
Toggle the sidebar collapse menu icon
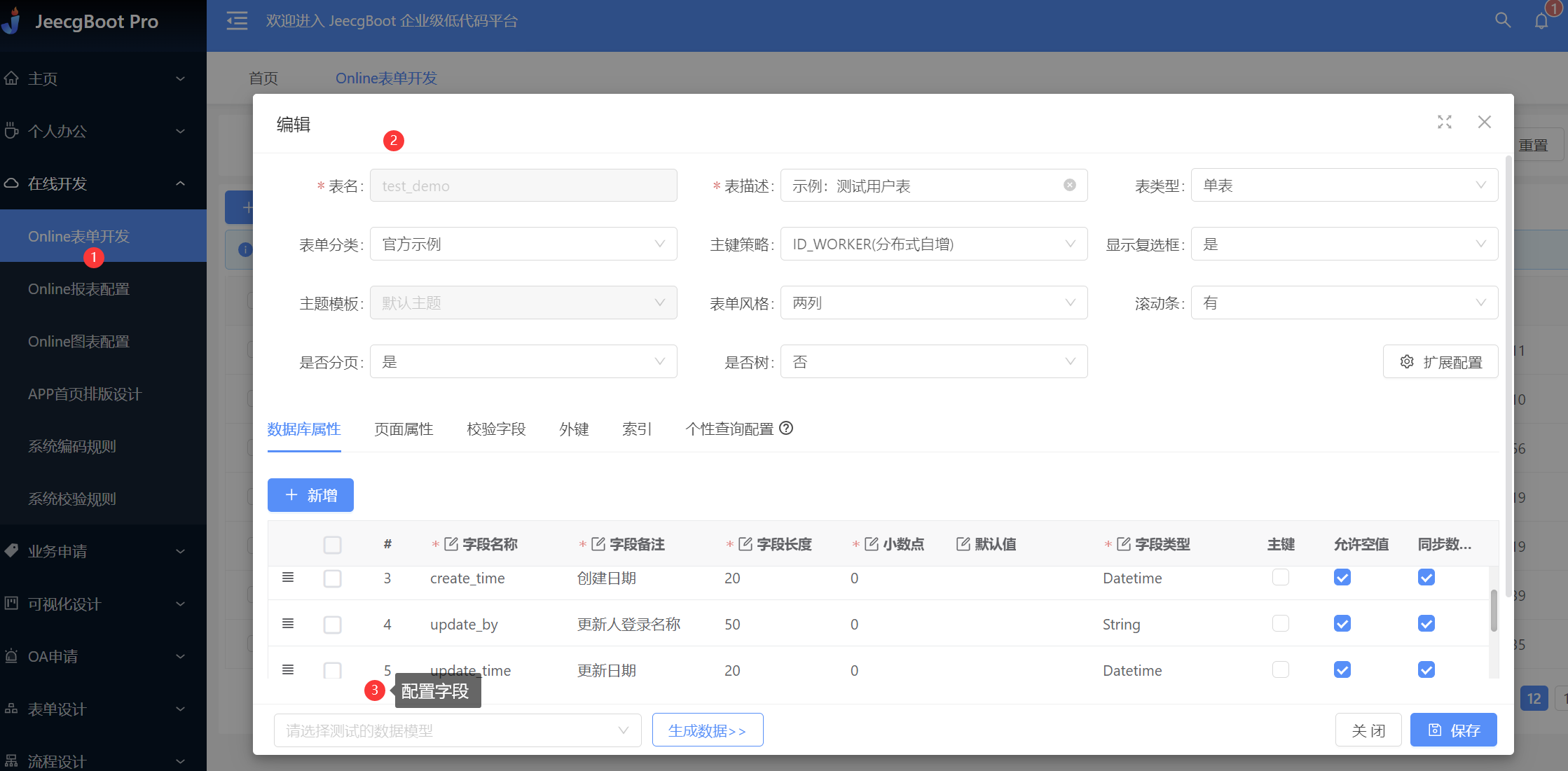click(x=237, y=21)
